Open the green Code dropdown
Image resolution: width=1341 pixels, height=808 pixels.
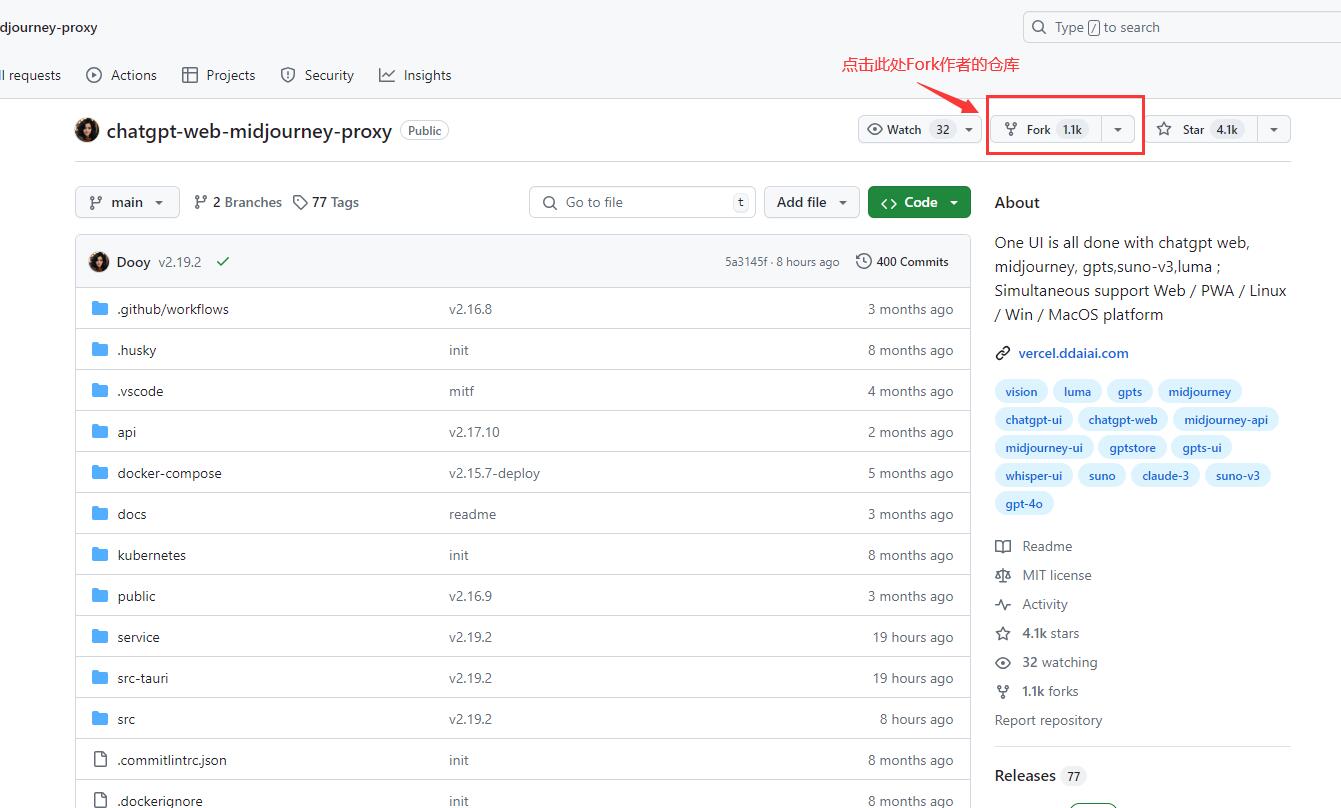click(919, 202)
